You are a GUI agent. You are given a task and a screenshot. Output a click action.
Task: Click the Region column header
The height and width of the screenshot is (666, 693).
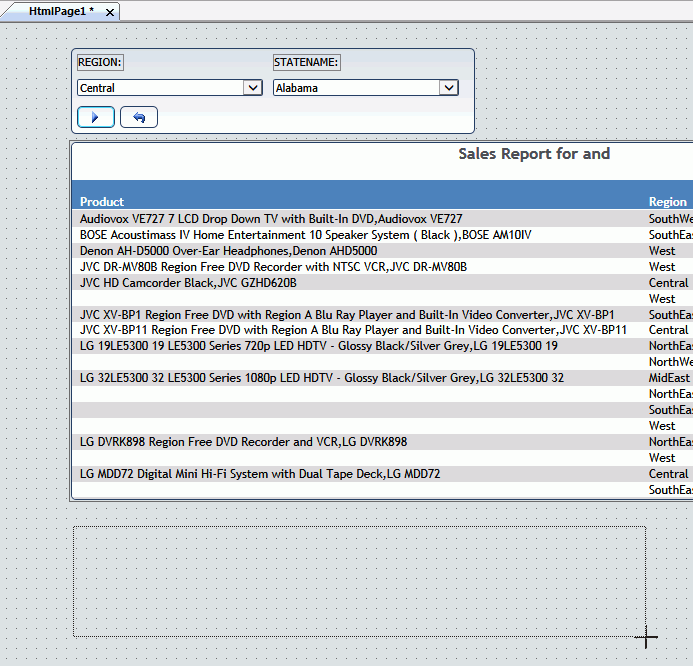pyautogui.click(x=667, y=202)
